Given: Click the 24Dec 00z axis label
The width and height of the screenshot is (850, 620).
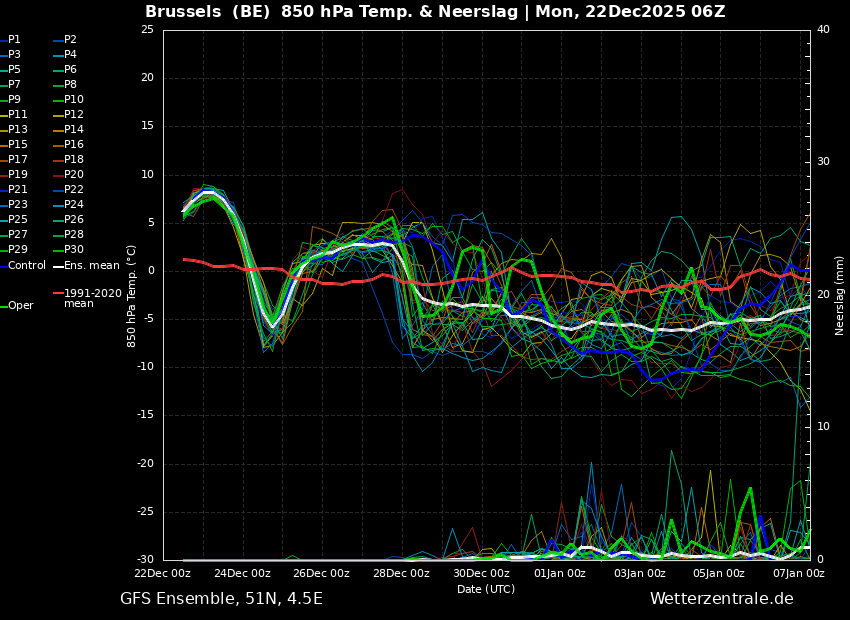Looking at the screenshot, I should click(242, 574).
